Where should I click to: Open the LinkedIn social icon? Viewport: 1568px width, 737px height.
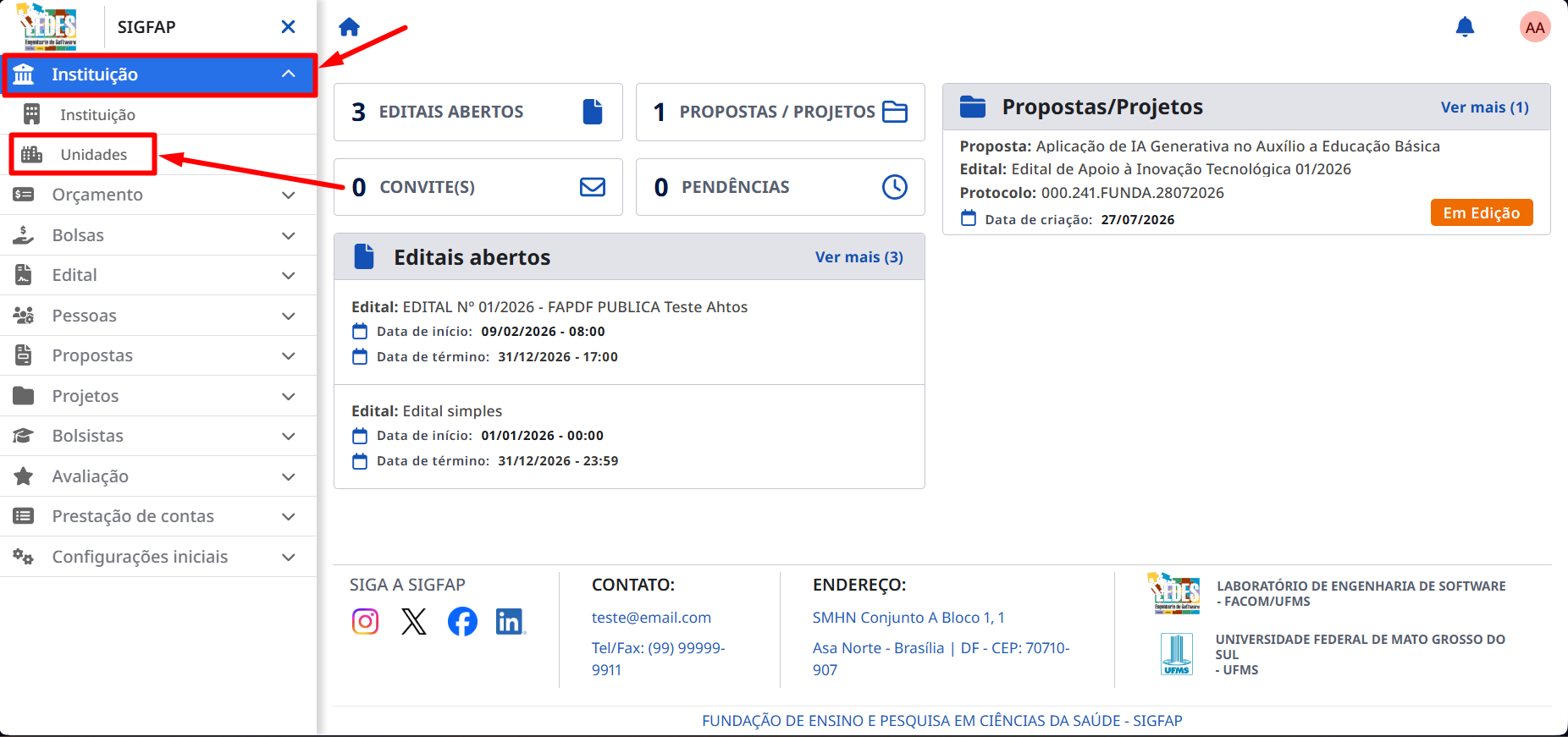[x=511, y=622]
